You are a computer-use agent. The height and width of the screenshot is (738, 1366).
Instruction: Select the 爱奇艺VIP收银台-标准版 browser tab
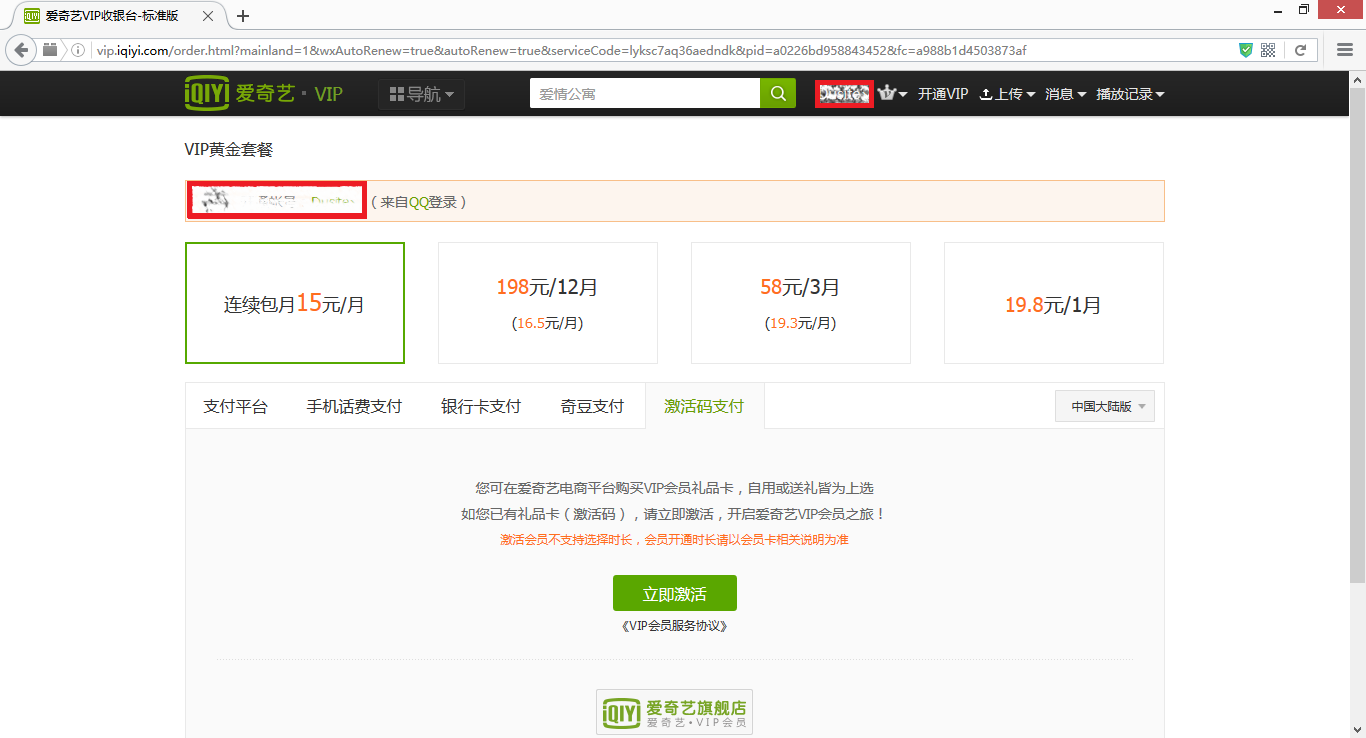(x=112, y=16)
